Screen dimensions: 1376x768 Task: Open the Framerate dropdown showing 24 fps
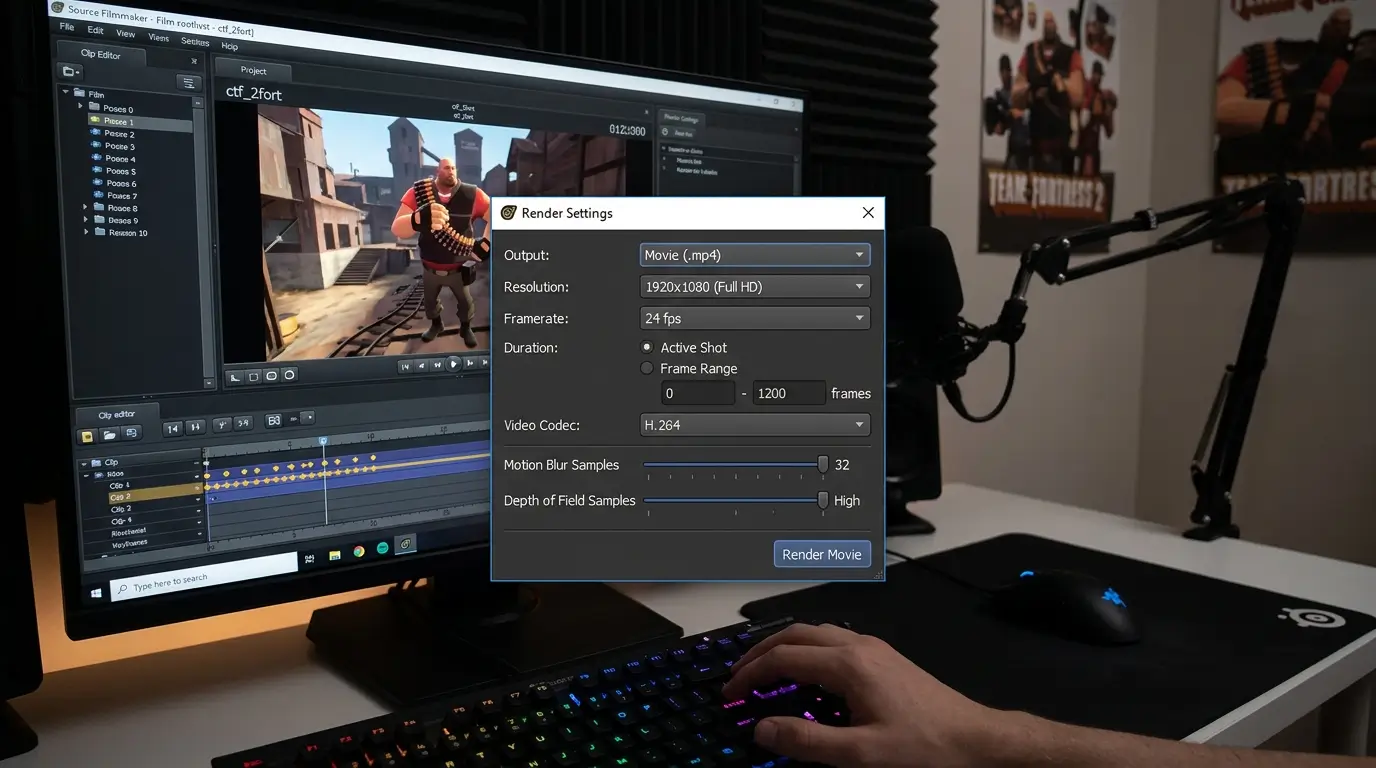(x=754, y=318)
